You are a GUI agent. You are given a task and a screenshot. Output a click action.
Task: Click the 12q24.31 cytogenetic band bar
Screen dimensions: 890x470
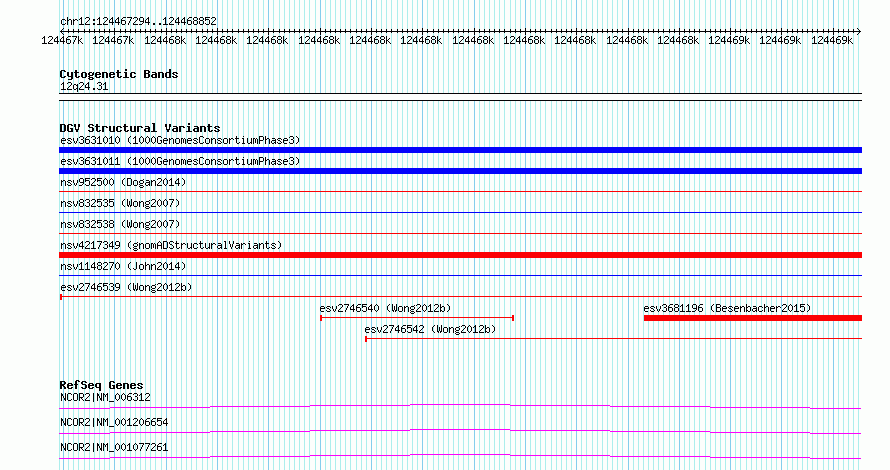tap(460, 97)
